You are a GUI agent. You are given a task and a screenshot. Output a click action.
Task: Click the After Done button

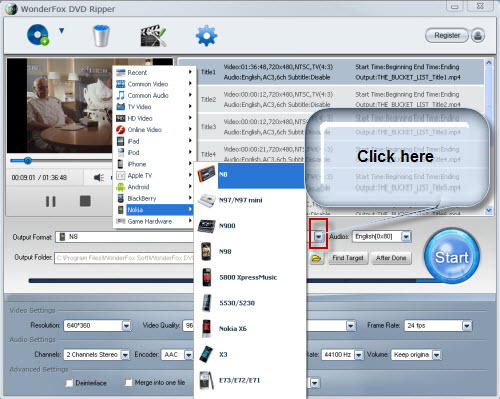point(391,258)
